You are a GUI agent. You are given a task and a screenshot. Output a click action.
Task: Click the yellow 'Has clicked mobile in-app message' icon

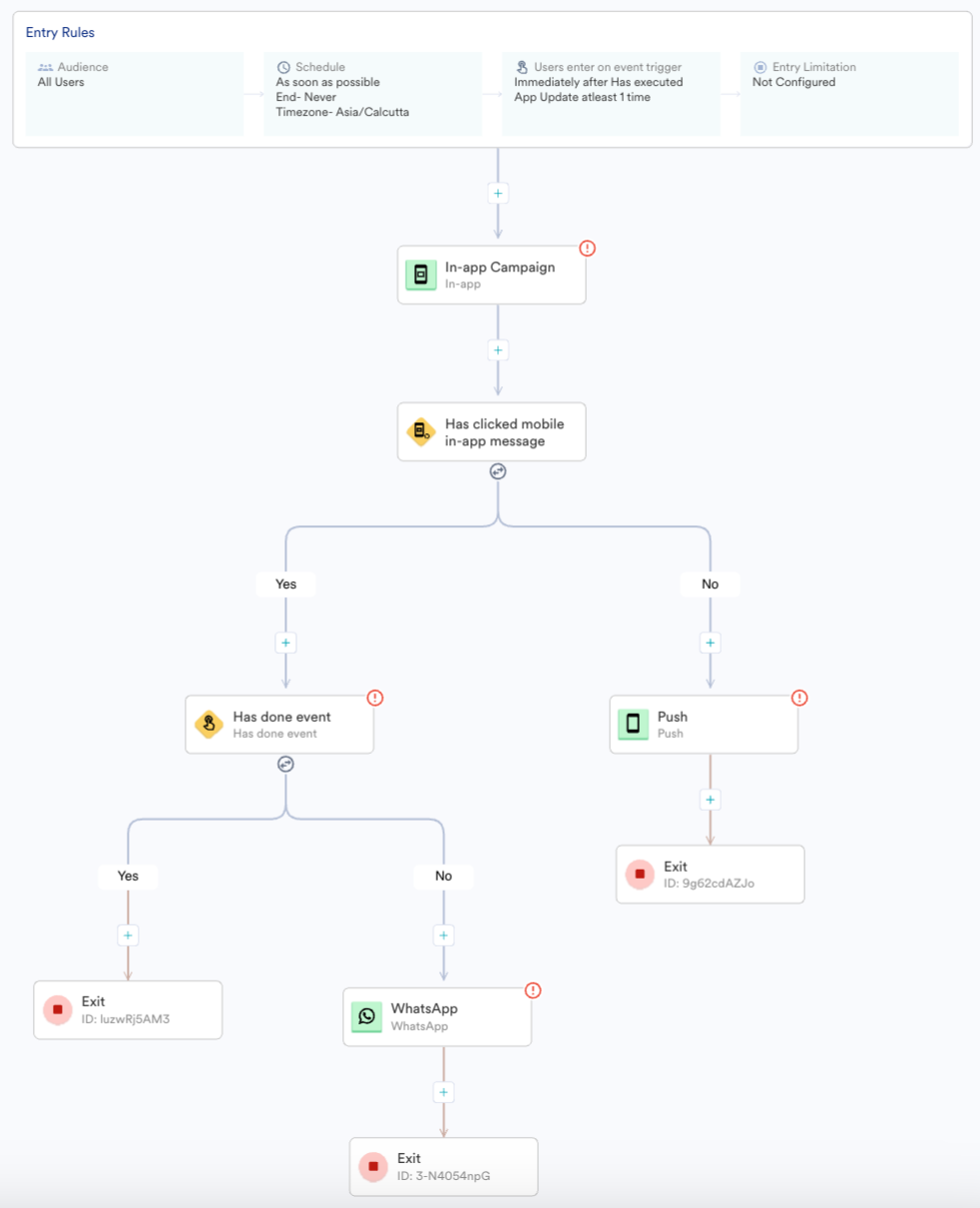[x=421, y=432]
